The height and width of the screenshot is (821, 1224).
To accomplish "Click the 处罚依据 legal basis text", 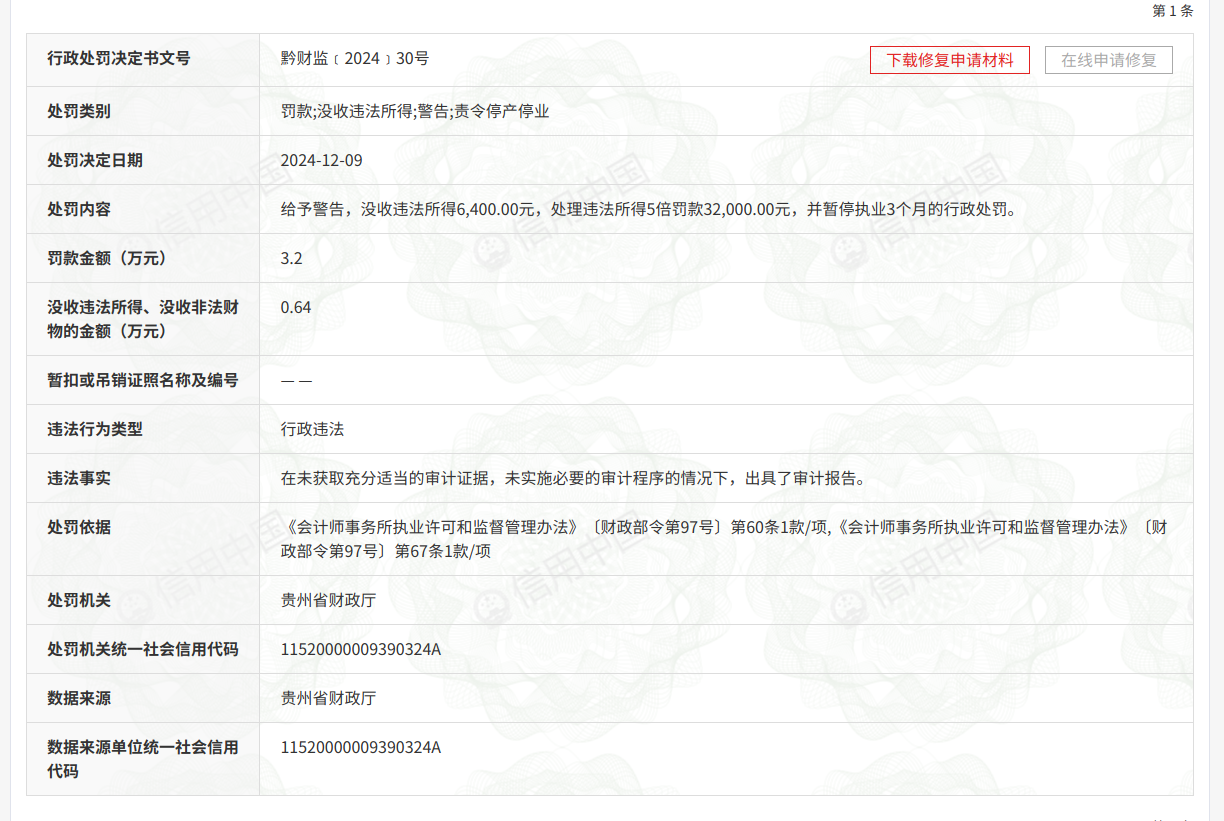I will pos(724,538).
